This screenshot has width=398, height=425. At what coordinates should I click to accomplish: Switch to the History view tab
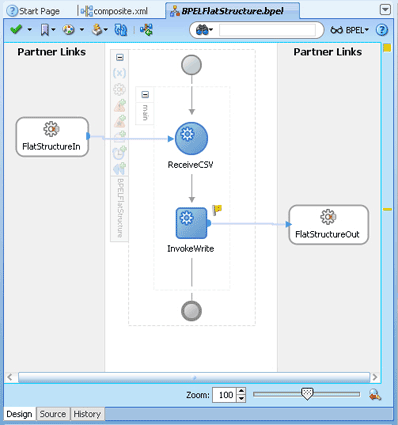tap(87, 414)
